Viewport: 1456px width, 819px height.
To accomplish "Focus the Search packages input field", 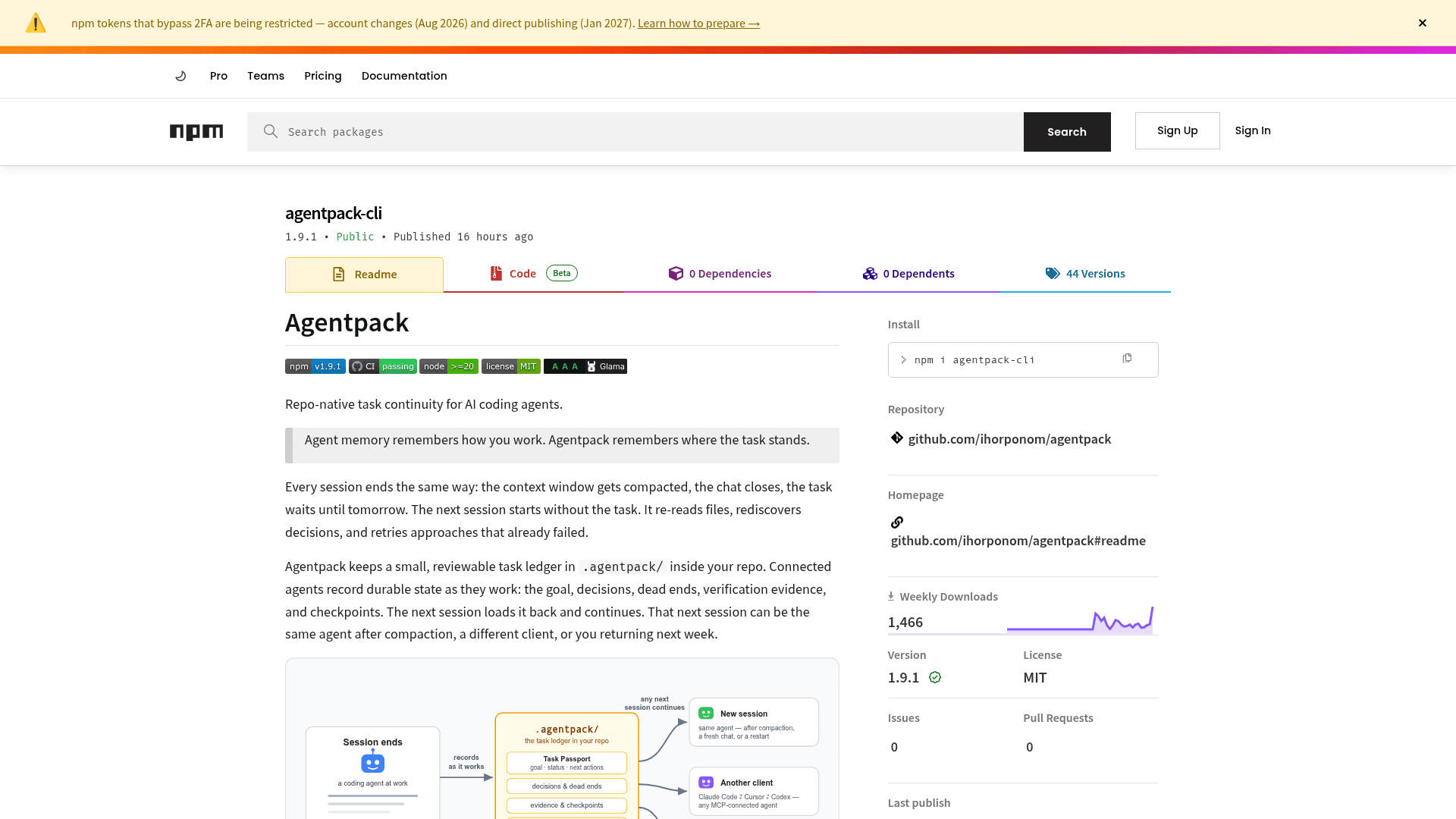I will (x=635, y=132).
